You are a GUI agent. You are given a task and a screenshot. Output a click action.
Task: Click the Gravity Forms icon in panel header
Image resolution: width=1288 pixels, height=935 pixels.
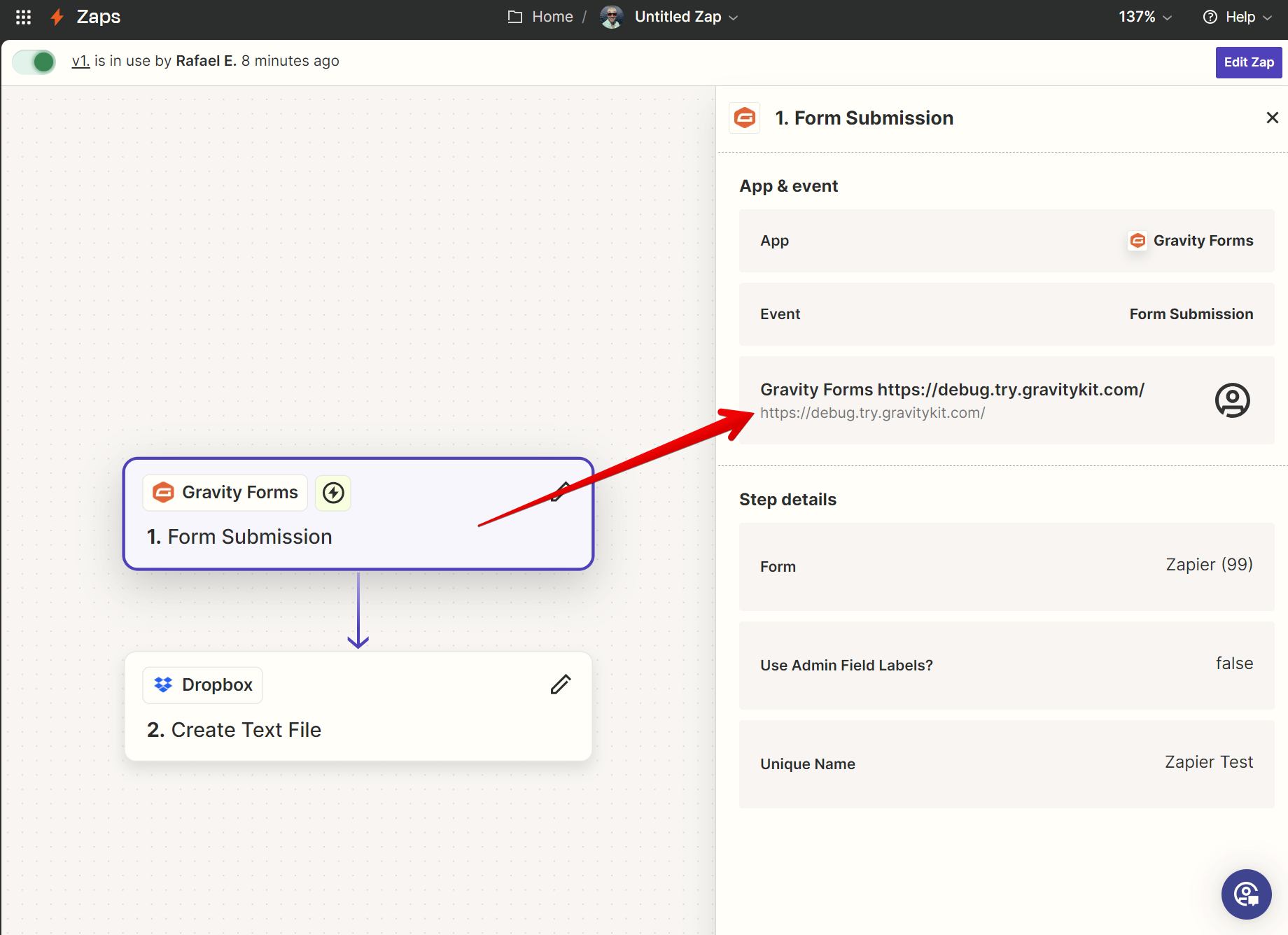tap(745, 118)
